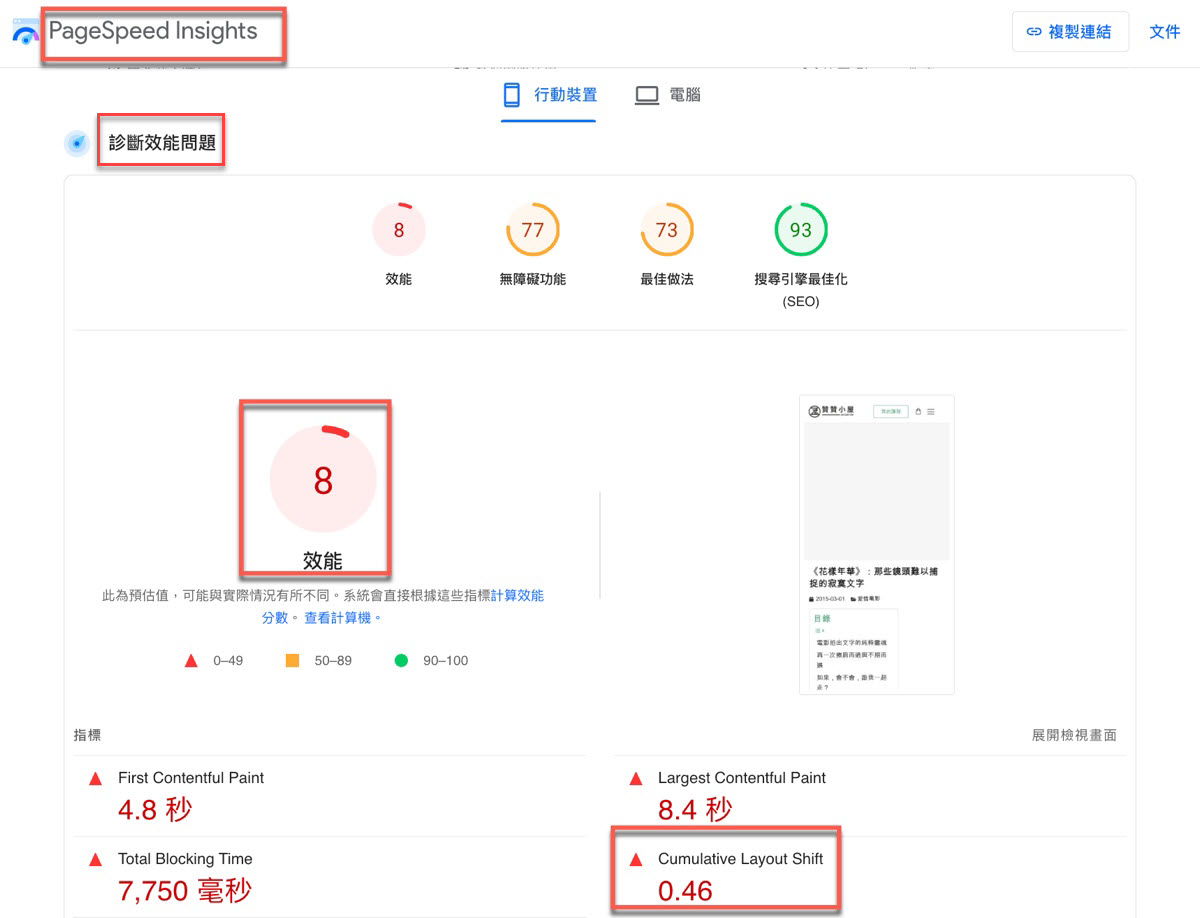Screen dimensions: 1200x918
Task: Click red triangle beside First Contentful Paint
Action: point(96,778)
